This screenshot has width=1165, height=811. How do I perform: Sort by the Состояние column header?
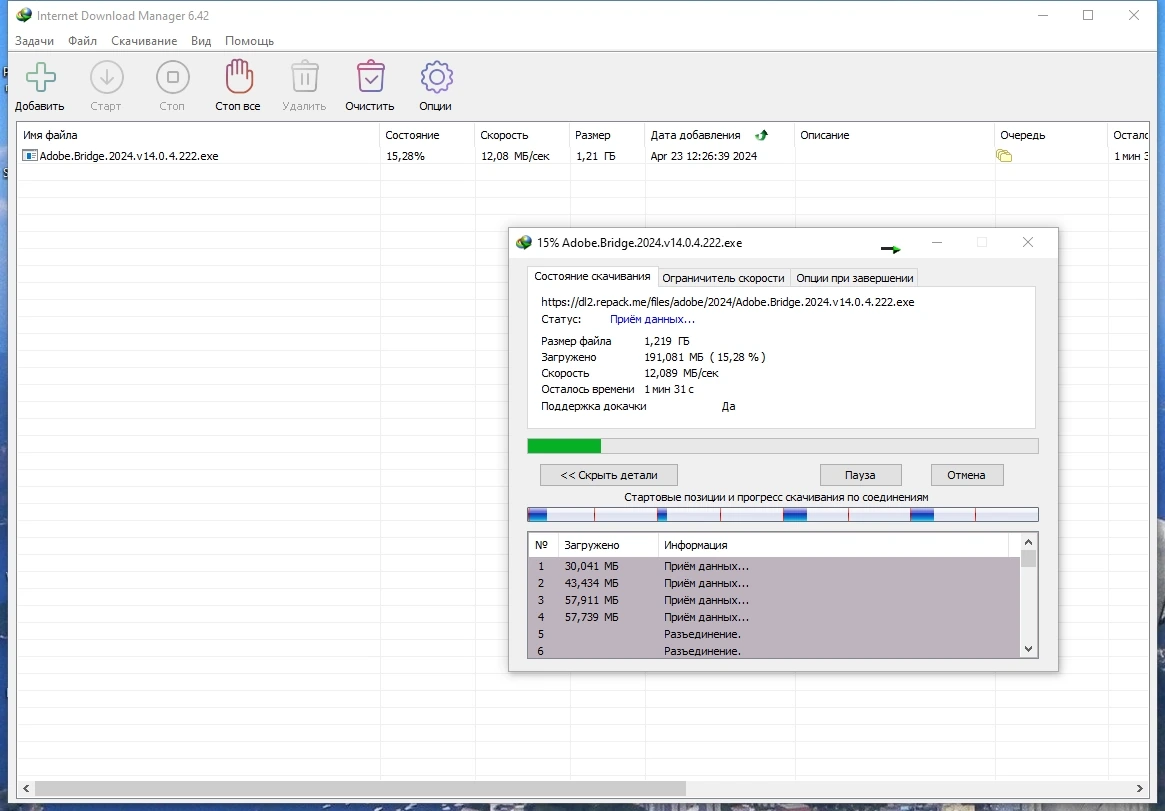click(x=427, y=135)
